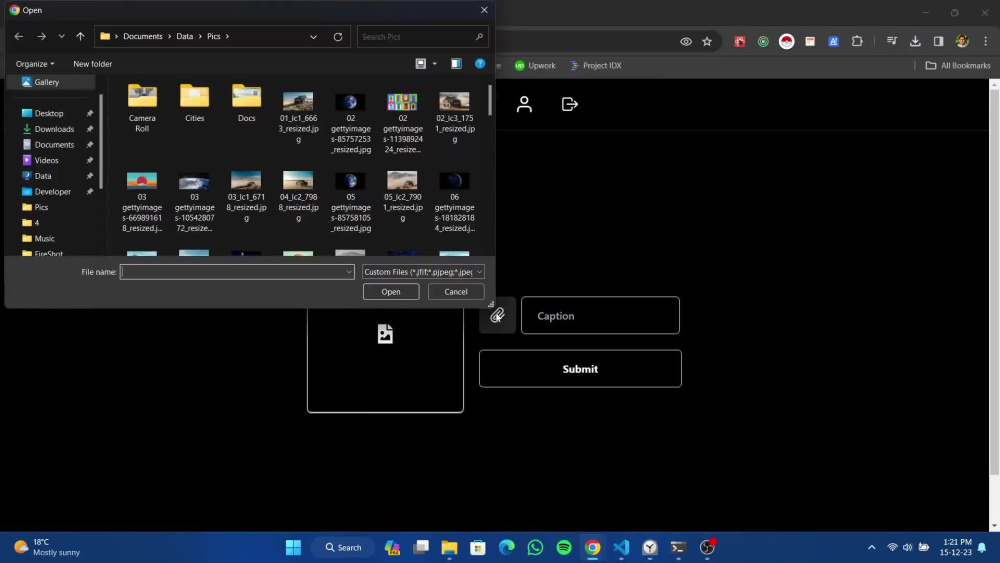The image size is (1000, 563).
Task: Click the Submit button
Action: (580, 369)
